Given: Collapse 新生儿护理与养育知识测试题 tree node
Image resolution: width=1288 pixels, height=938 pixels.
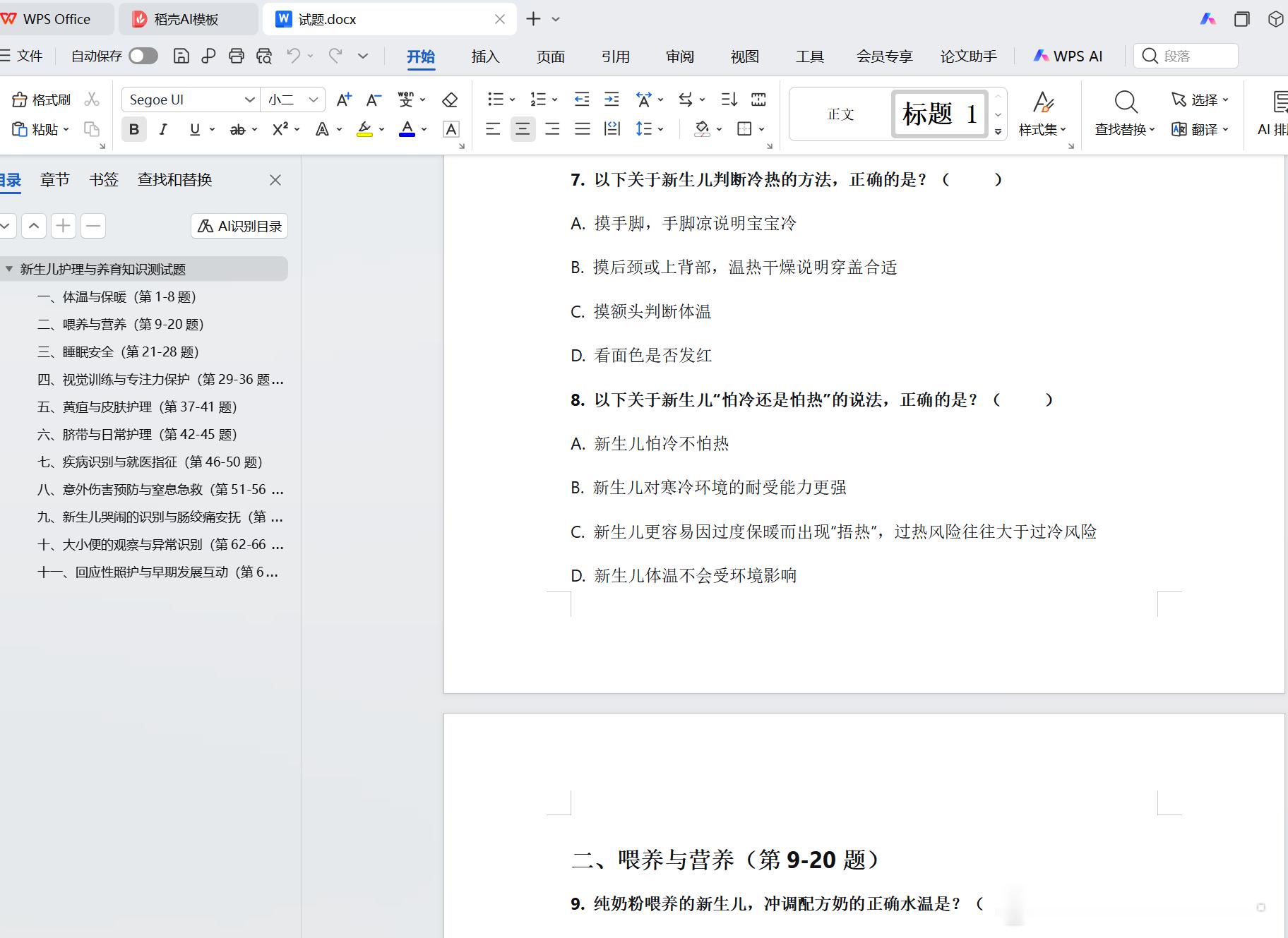Looking at the screenshot, I should point(9,269).
